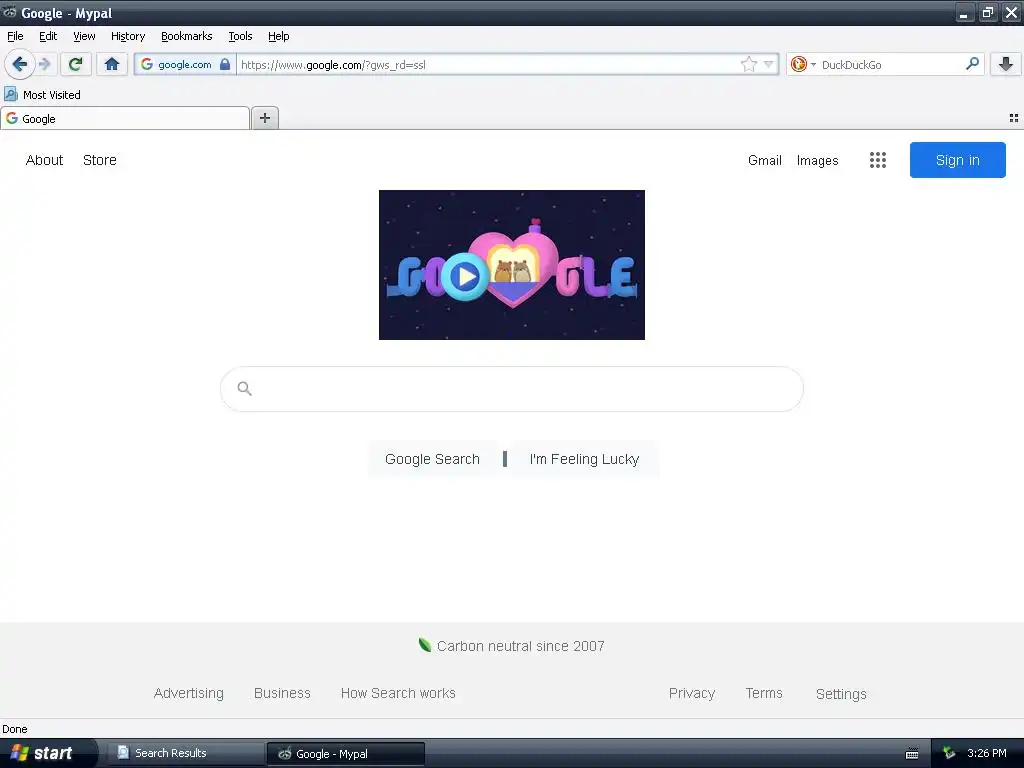
Task: Click the padlock security icon
Action: [x=225, y=64]
